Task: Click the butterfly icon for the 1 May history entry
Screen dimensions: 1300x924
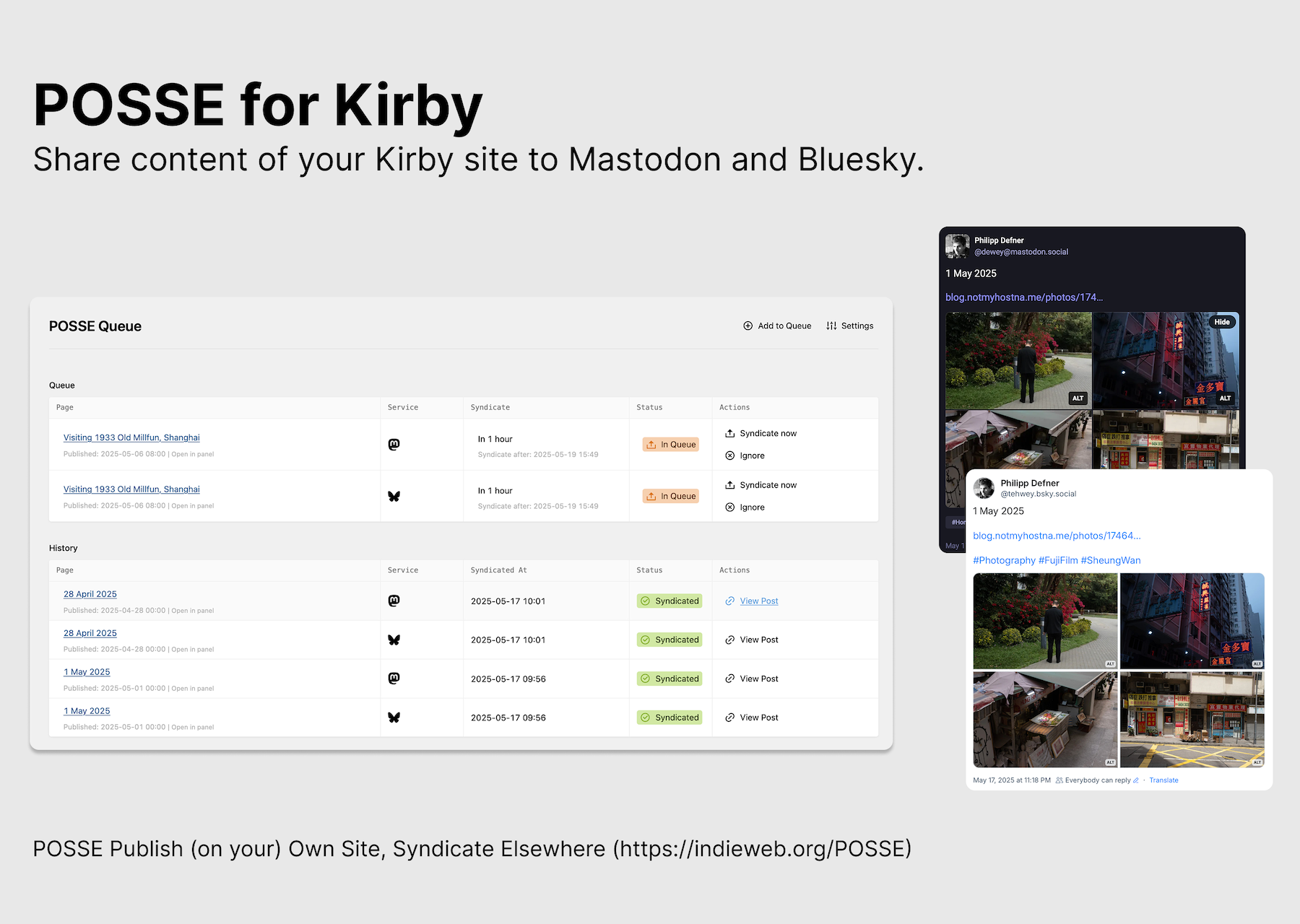Action: click(394, 717)
